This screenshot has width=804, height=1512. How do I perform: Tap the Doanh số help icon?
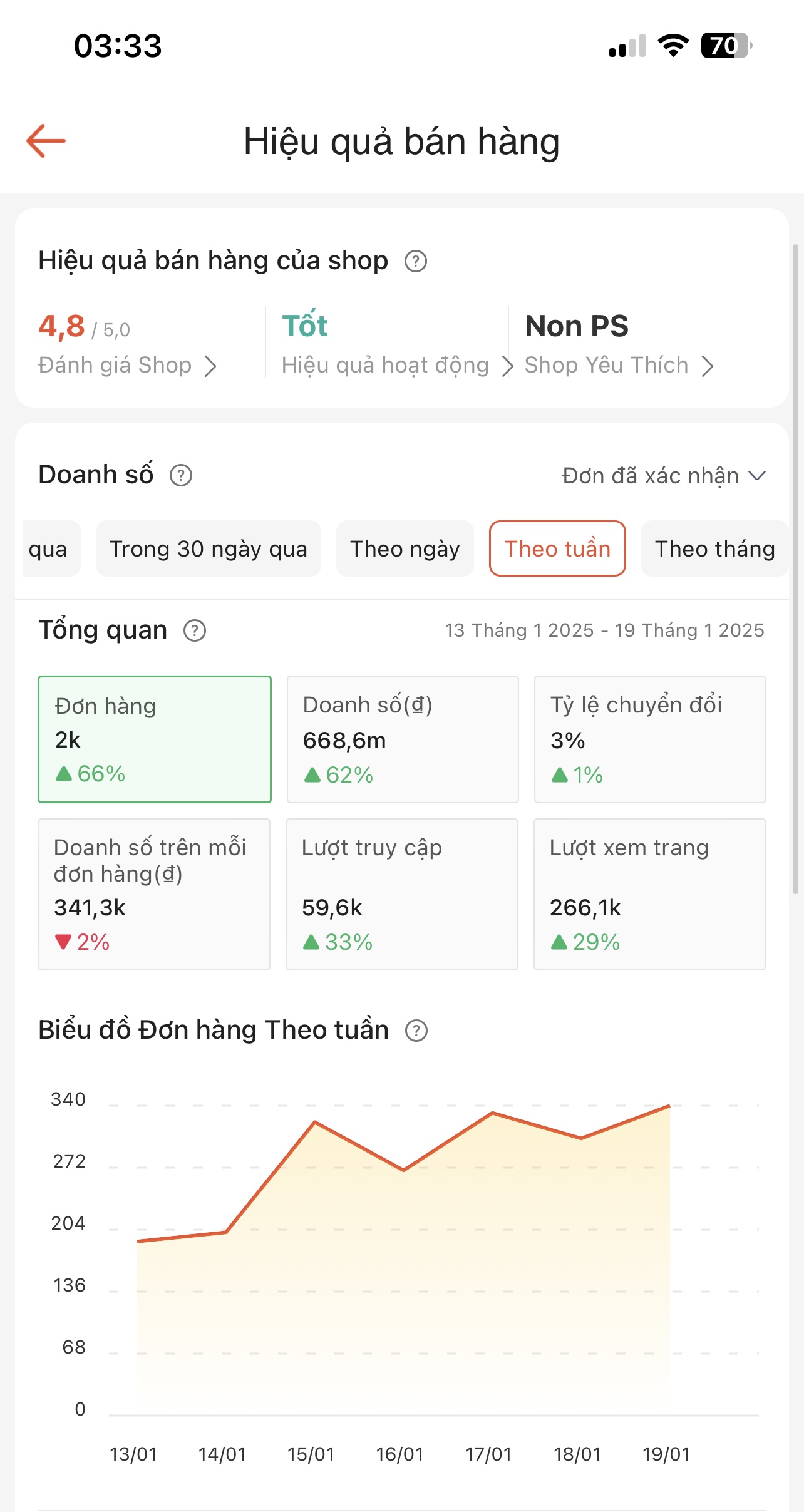(181, 475)
